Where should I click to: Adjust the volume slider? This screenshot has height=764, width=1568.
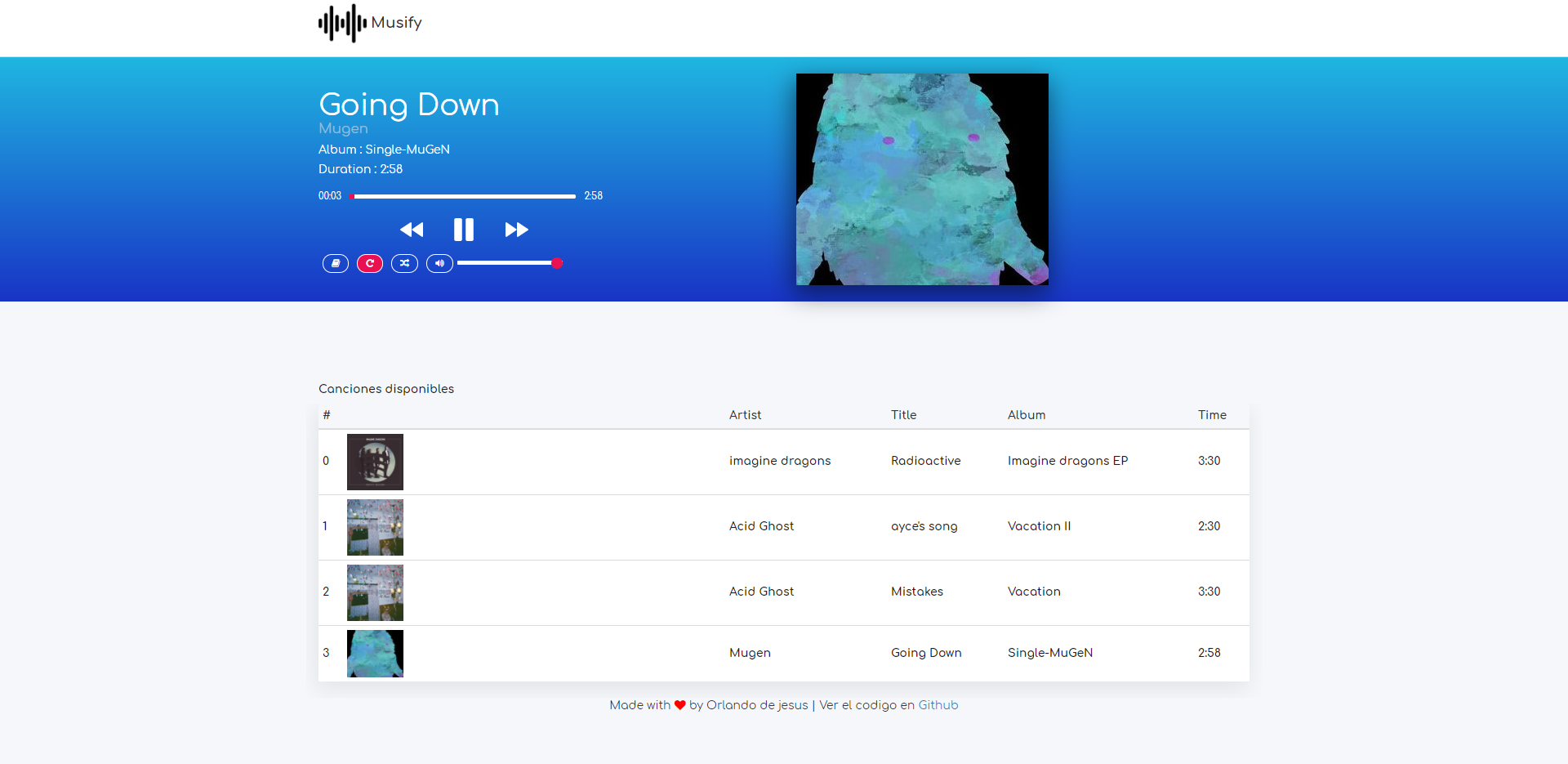[510, 263]
